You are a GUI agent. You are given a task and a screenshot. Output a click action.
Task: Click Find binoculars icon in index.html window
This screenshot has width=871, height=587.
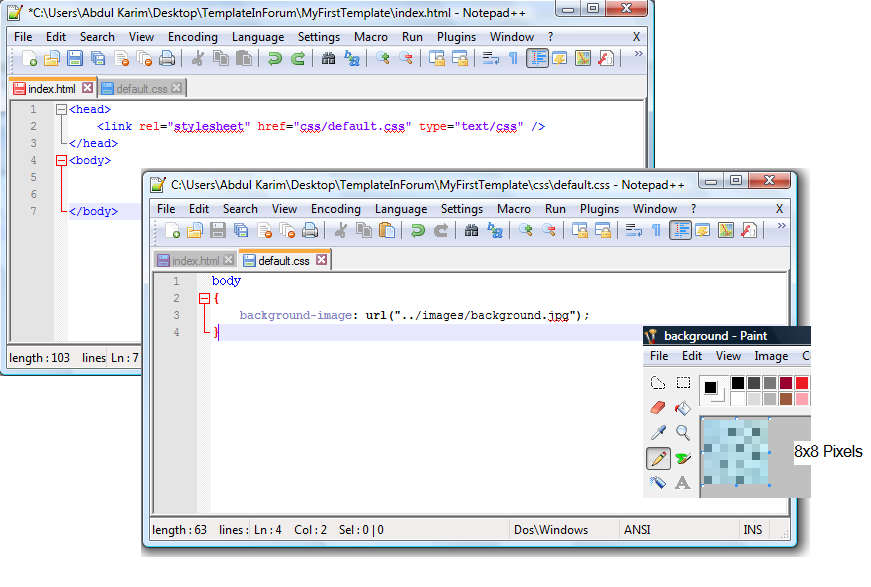328,59
